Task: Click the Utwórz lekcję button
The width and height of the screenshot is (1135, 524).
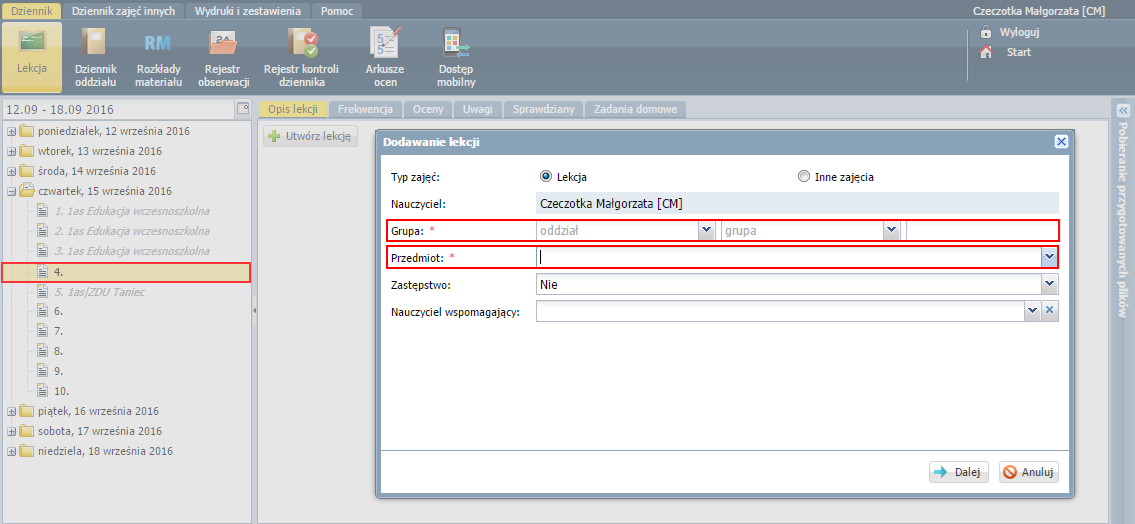Action: (x=310, y=135)
